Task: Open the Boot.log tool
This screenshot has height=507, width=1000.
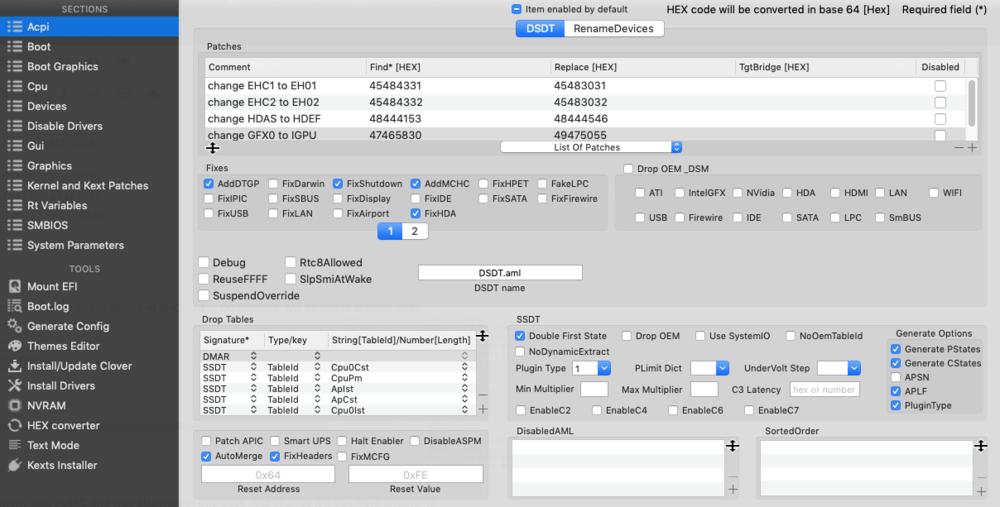Action: pos(47,307)
